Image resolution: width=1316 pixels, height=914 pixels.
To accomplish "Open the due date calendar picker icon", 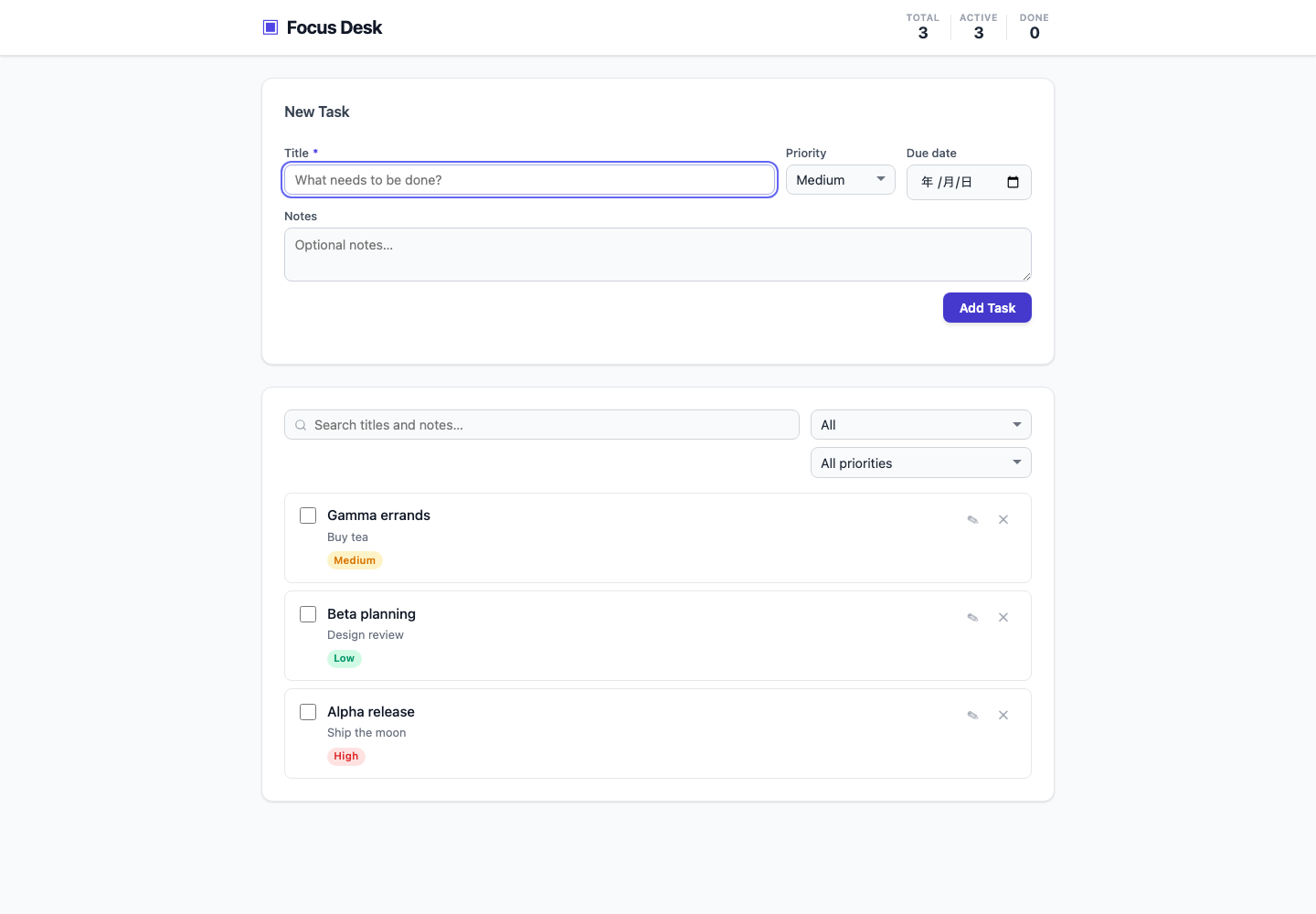I will coord(1013,182).
